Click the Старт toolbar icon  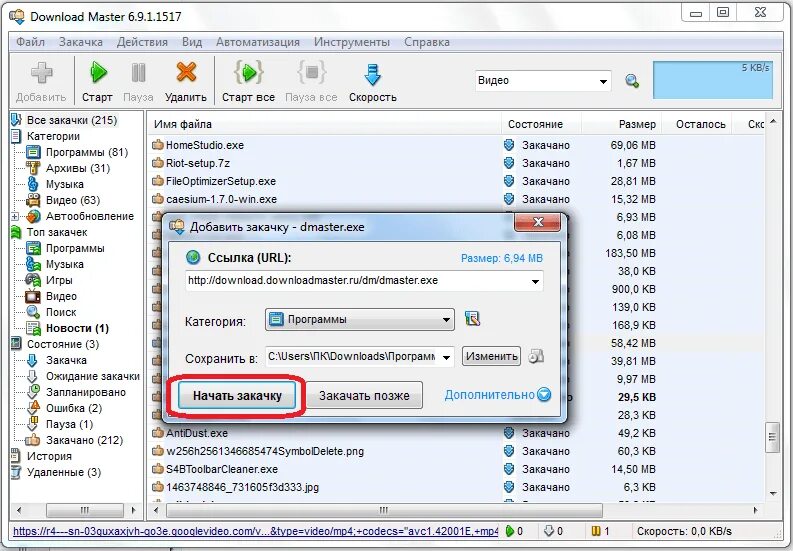98,72
